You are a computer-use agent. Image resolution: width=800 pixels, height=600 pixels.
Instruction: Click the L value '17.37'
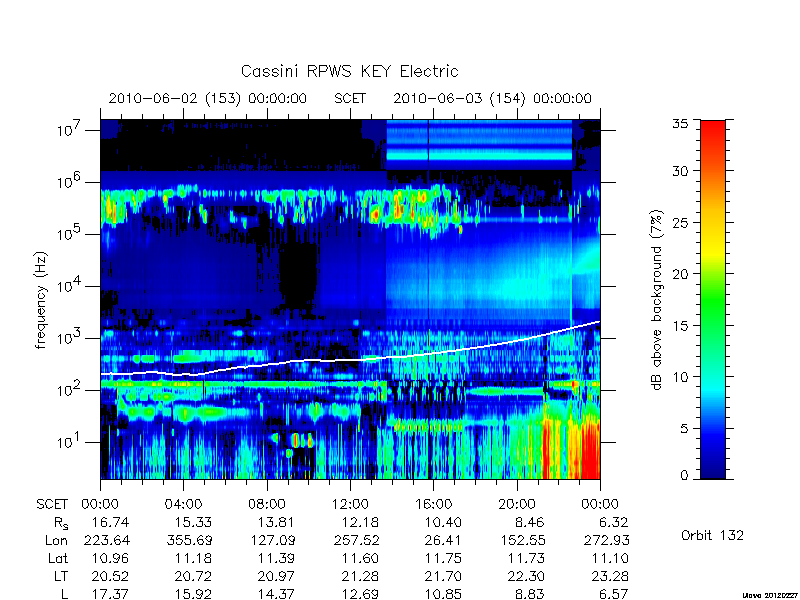[x=110, y=594]
